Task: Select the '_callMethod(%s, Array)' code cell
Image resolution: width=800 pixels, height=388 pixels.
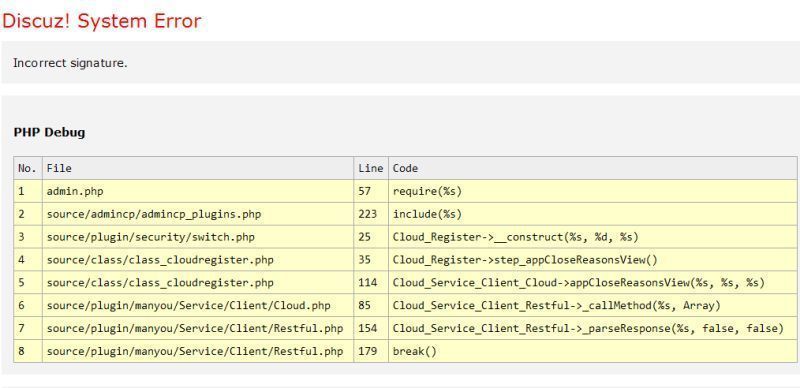Action: [593, 306]
